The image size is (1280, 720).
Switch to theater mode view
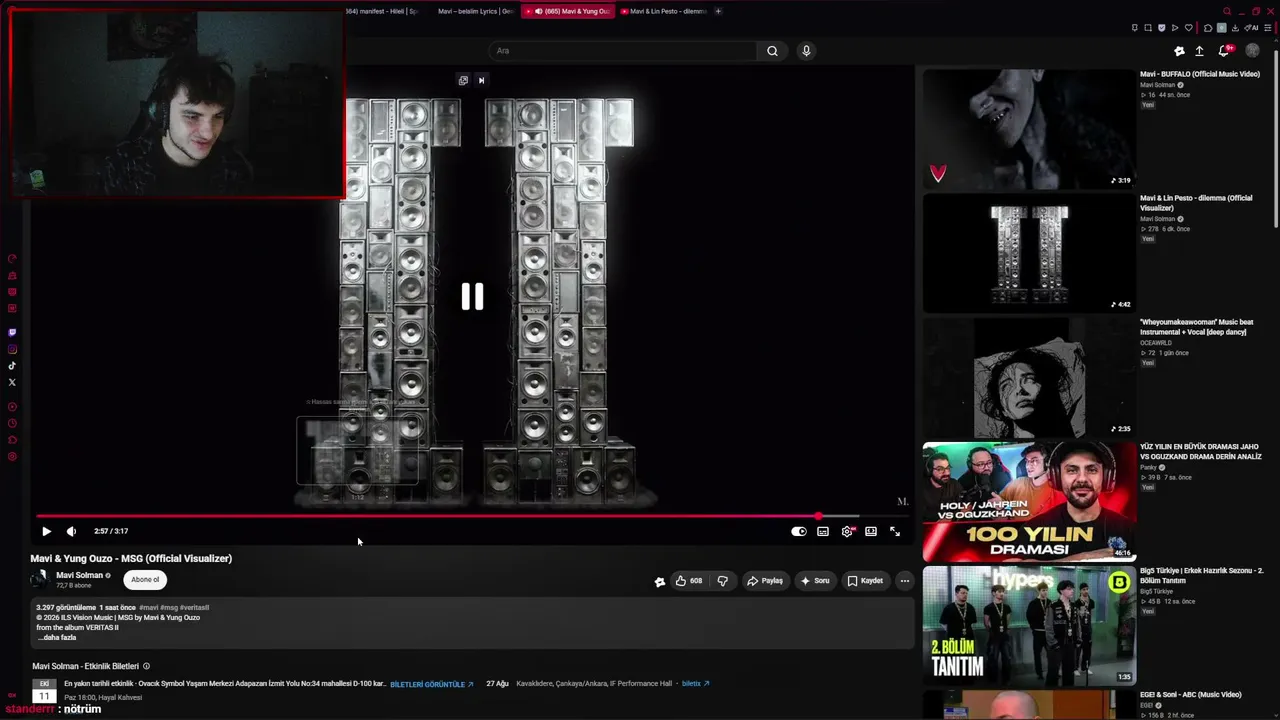[871, 532]
